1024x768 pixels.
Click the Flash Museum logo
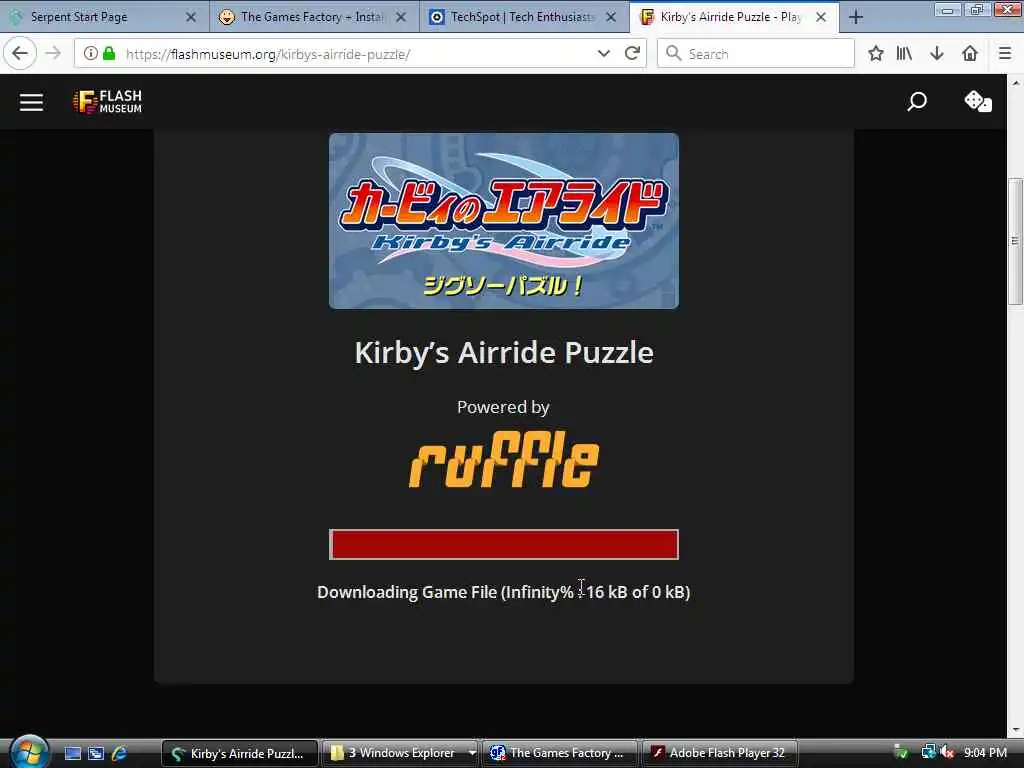coord(108,102)
